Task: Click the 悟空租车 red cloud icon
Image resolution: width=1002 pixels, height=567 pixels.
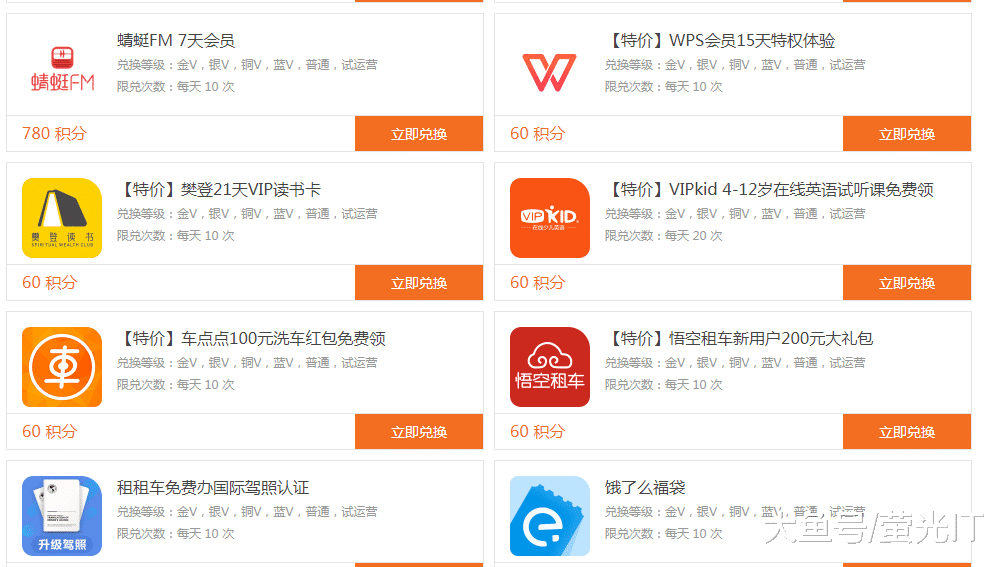Action: click(x=550, y=367)
